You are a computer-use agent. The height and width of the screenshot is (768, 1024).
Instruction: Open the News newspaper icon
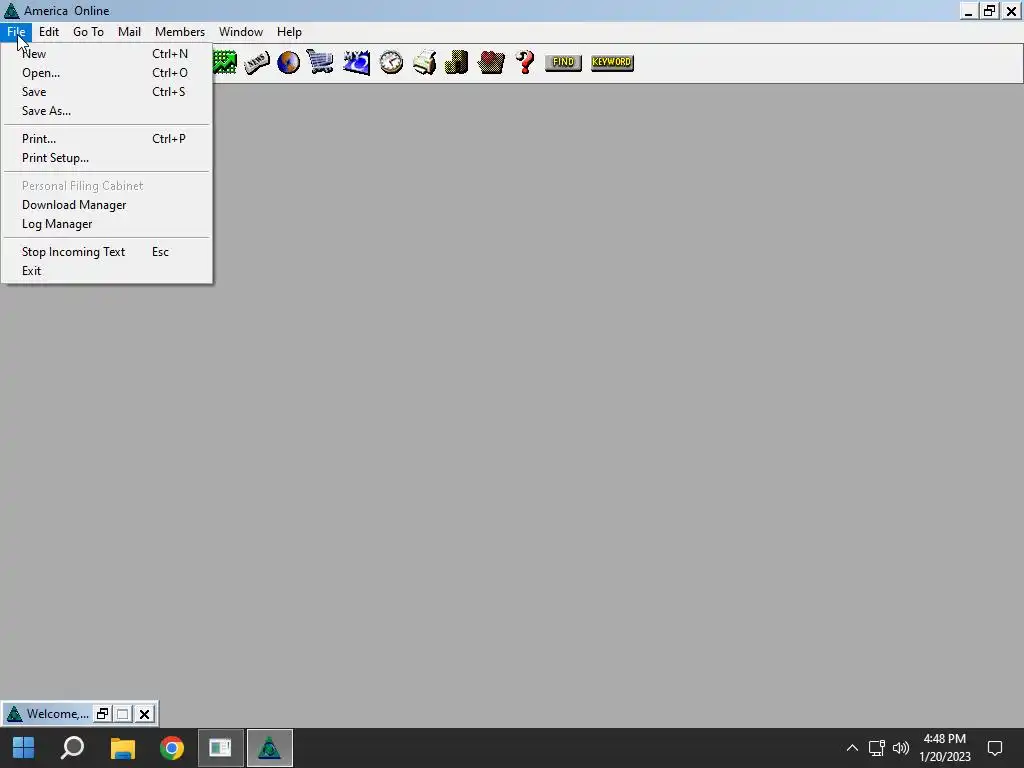click(x=257, y=63)
